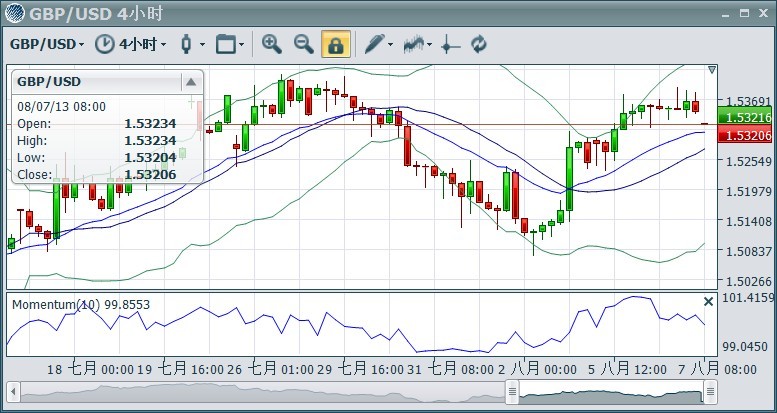Activate the crosshair cursor tool
Screen dimensions: 777x413
(450, 45)
